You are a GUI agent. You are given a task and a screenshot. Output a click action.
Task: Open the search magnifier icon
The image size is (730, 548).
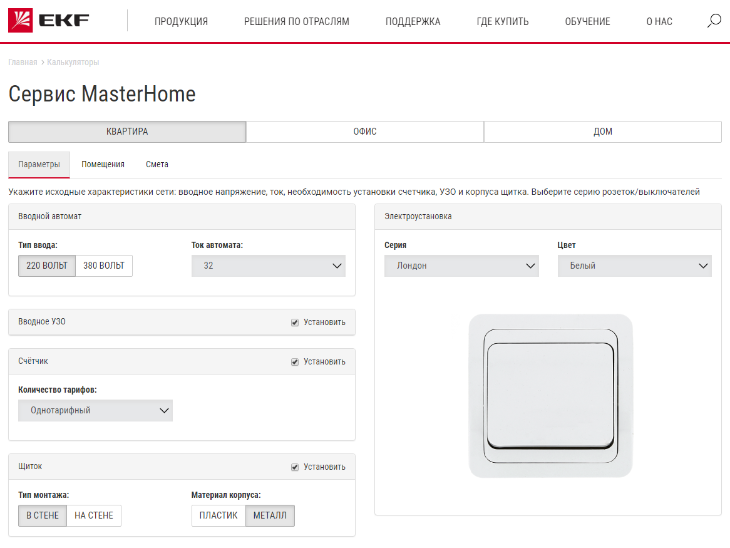[x=714, y=21]
